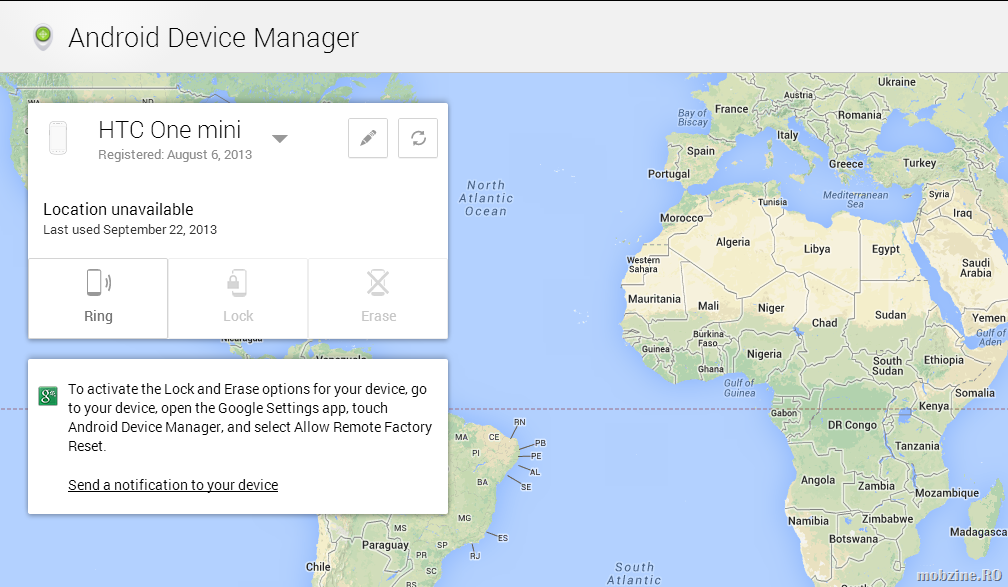Click Turkey label on the map

click(x=919, y=163)
